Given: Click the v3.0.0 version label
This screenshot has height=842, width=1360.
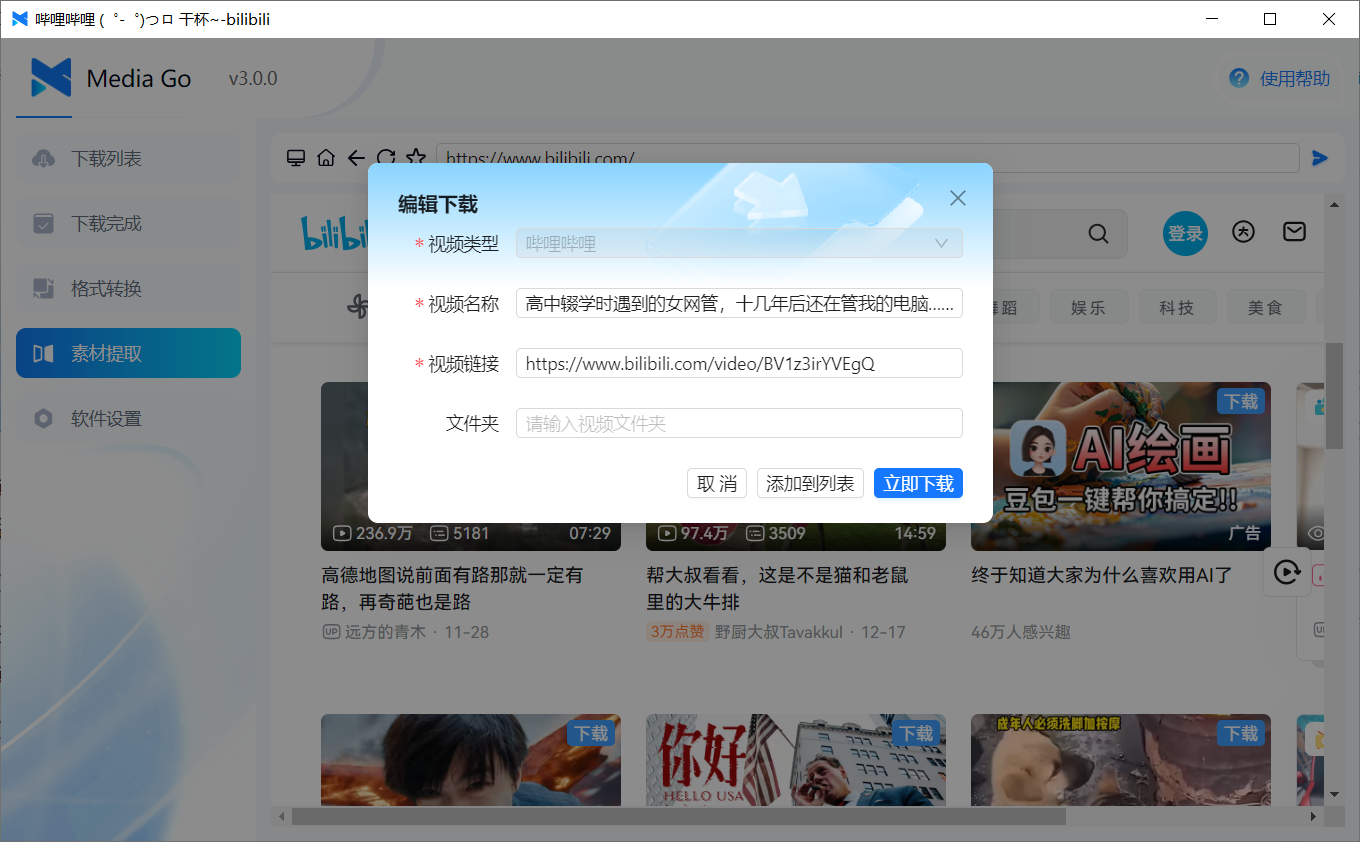Looking at the screenshot, I should tap(253, 79).
